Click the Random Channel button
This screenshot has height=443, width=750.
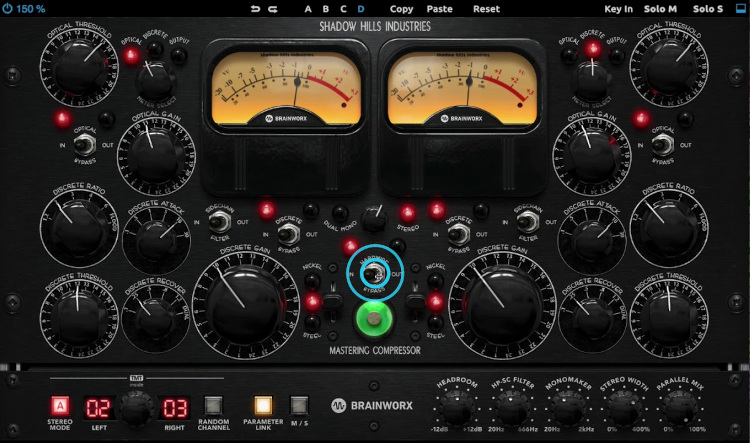tap(213, 406)
